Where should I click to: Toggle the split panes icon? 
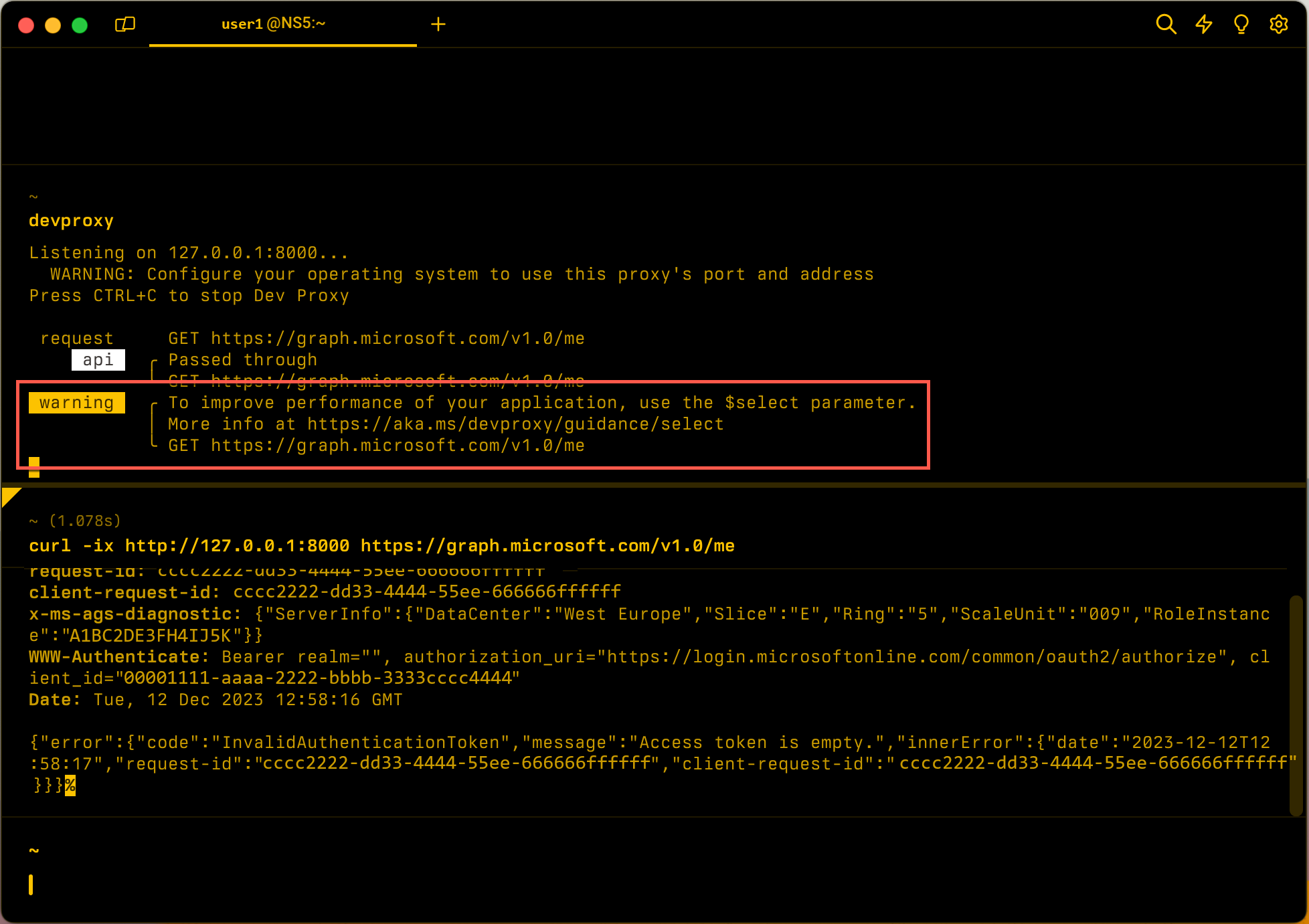(125, 25)
